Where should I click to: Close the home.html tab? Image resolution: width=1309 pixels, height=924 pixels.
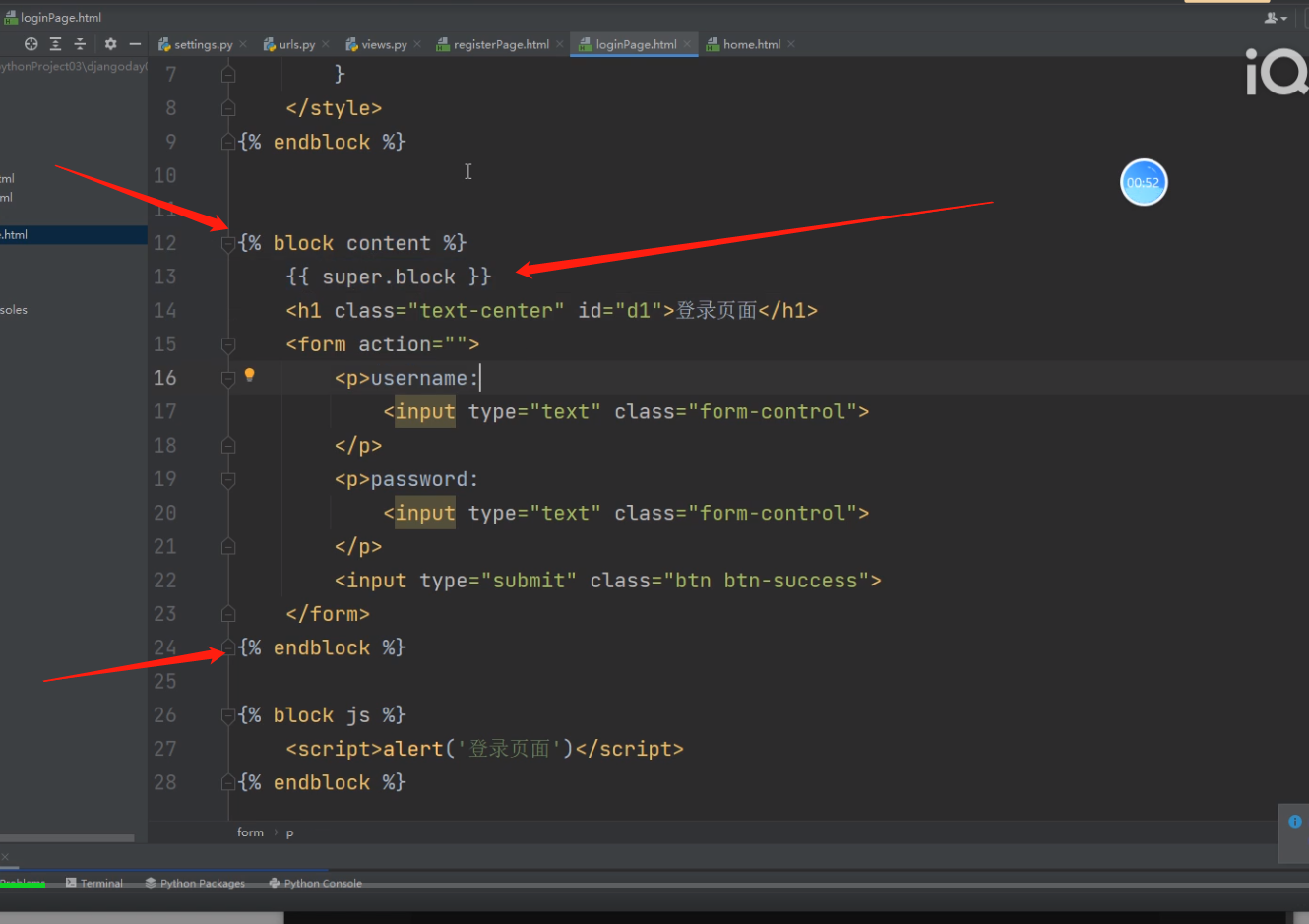tap(791, 44)
